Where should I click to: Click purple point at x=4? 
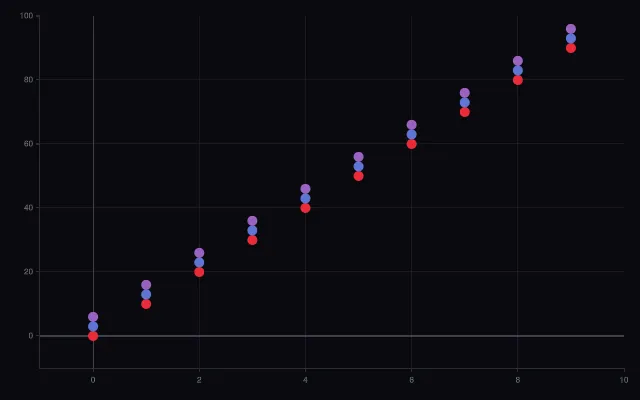click(305, 189)
